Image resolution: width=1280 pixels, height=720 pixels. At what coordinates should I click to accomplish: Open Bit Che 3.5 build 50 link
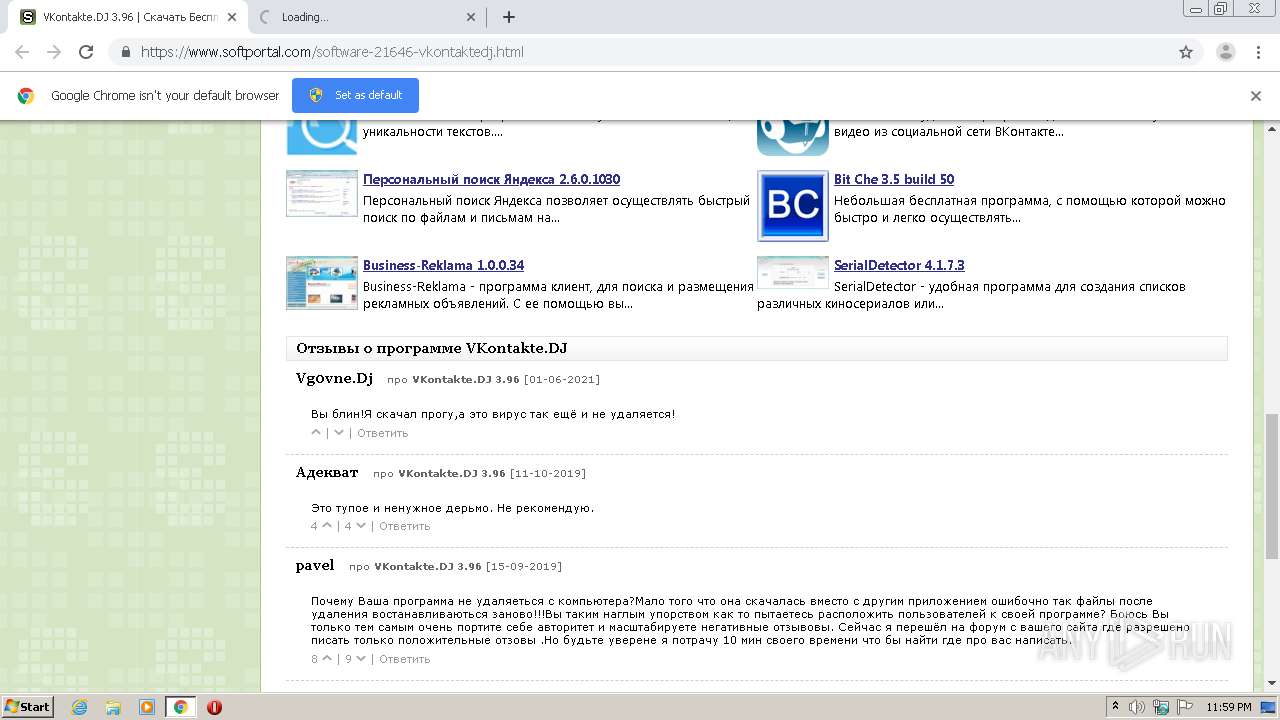(894, 179)
